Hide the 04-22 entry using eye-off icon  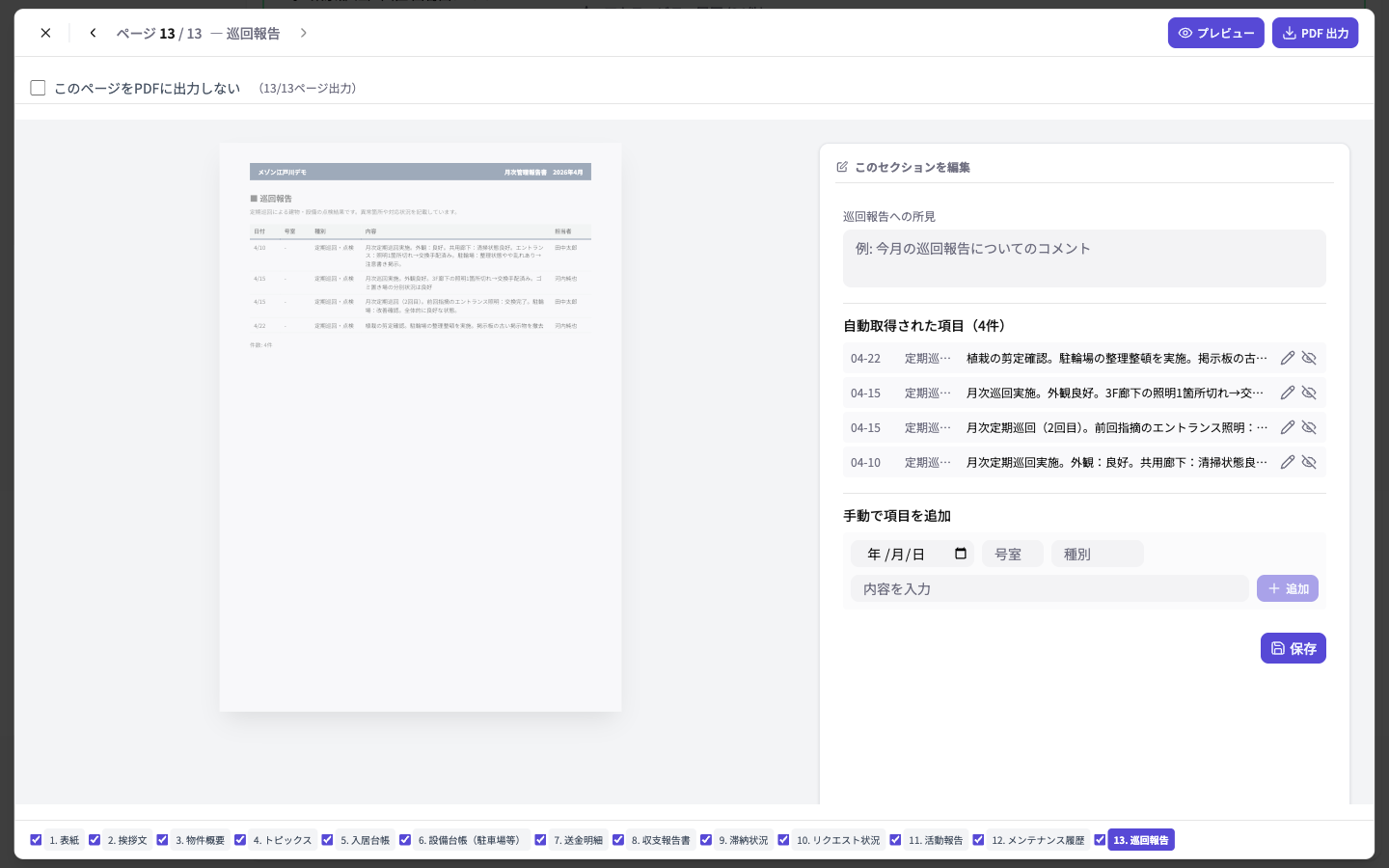(x=1309, y=358)
